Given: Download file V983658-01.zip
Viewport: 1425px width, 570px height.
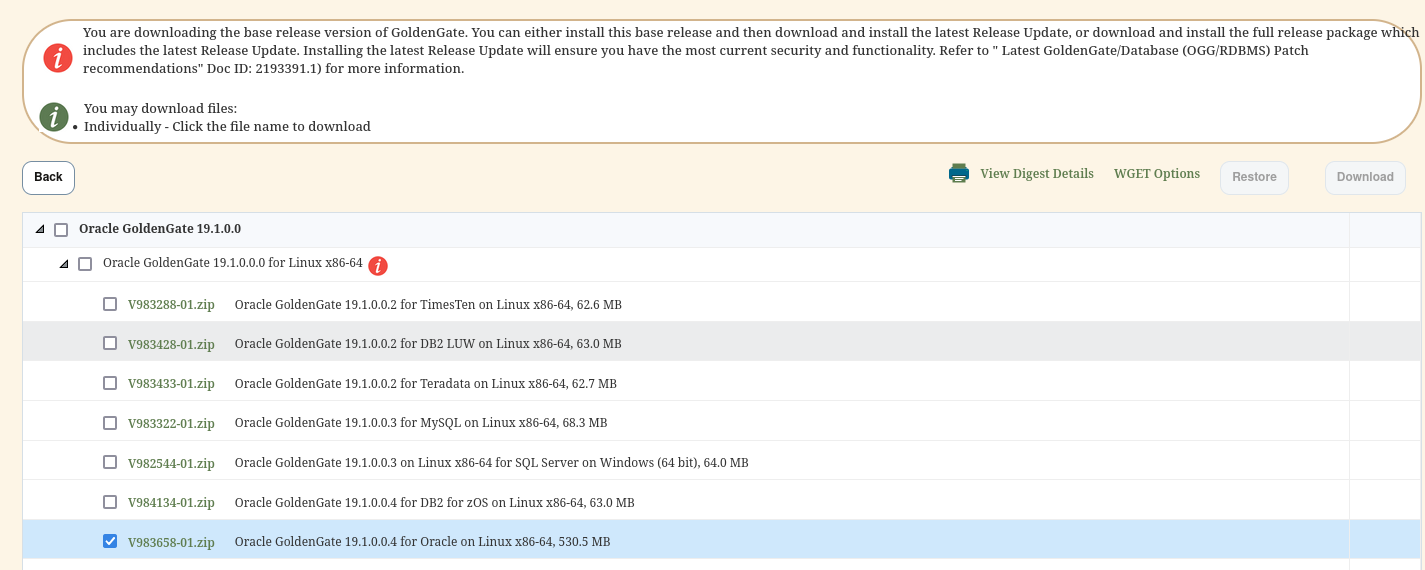Looking at the screenshot, I should [171, 542].
